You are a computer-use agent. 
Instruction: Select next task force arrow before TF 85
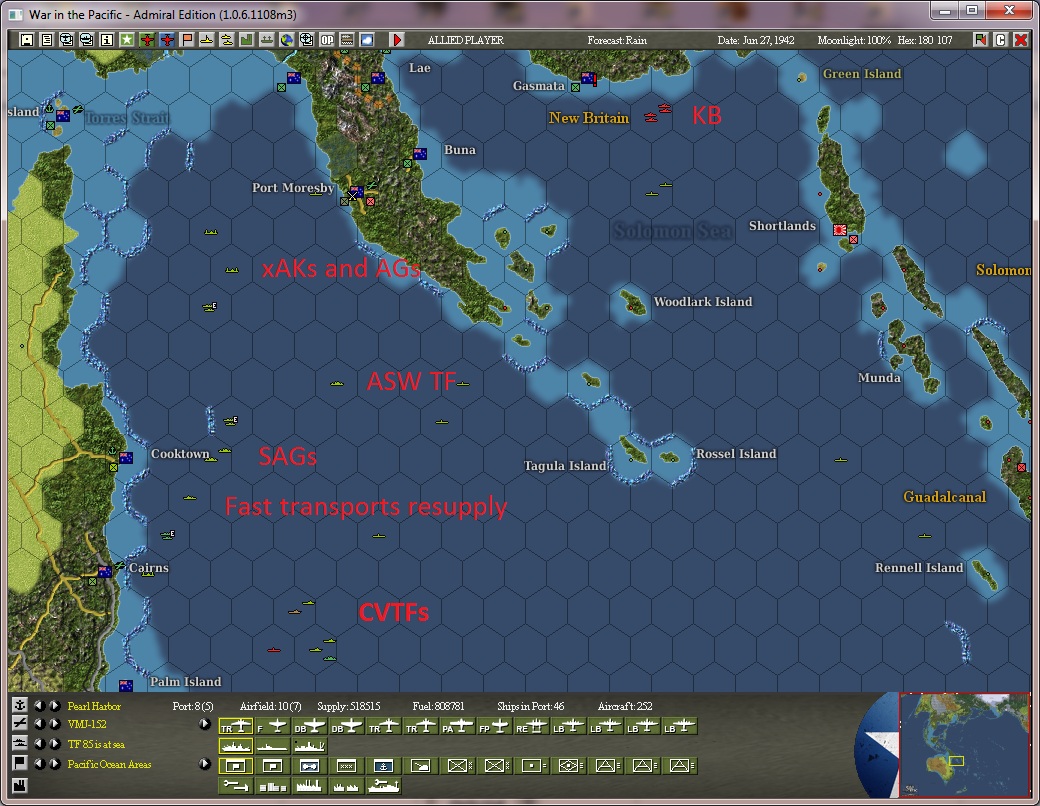tap(54, 744)
